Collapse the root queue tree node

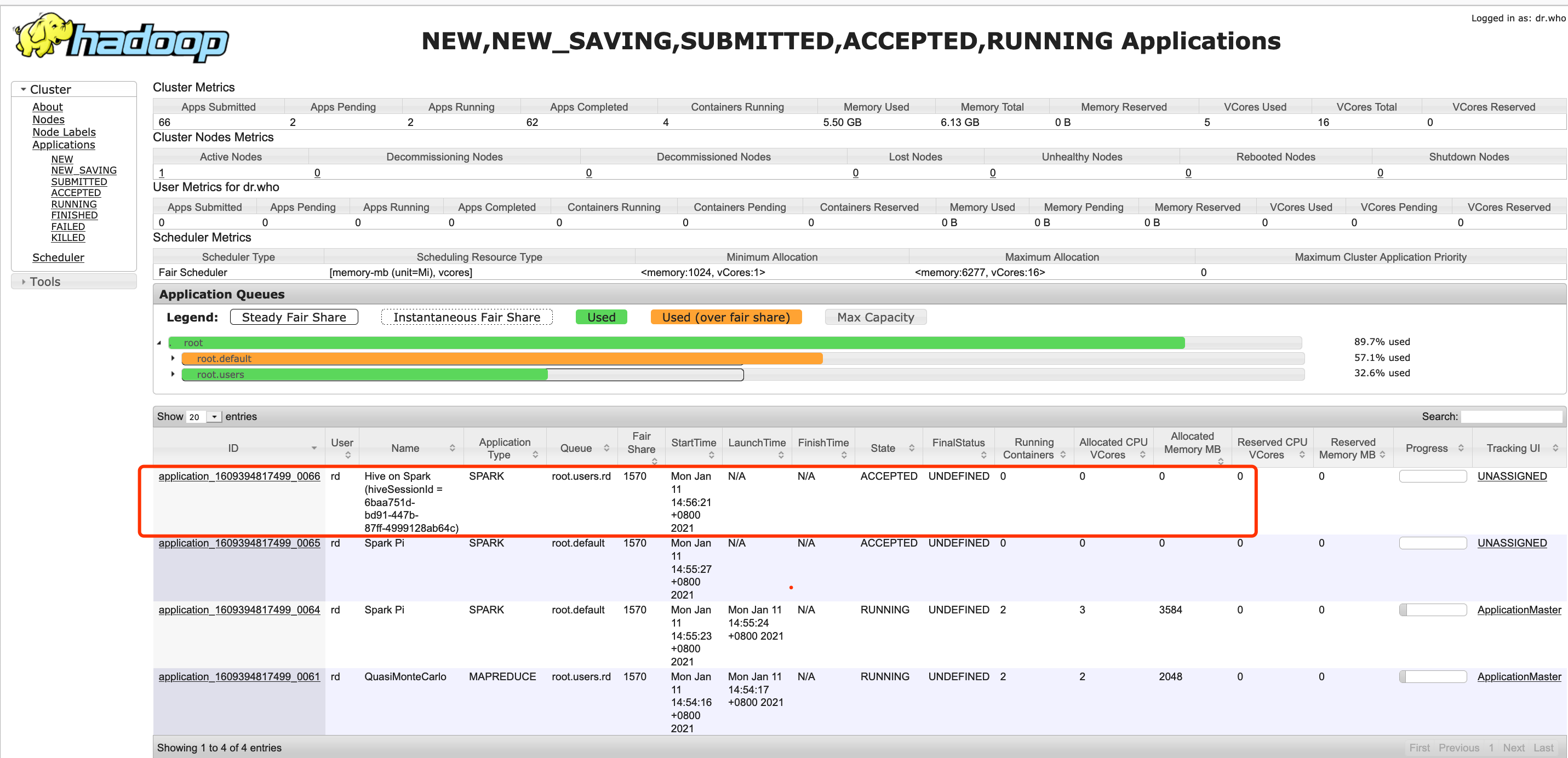click(159, 343)
